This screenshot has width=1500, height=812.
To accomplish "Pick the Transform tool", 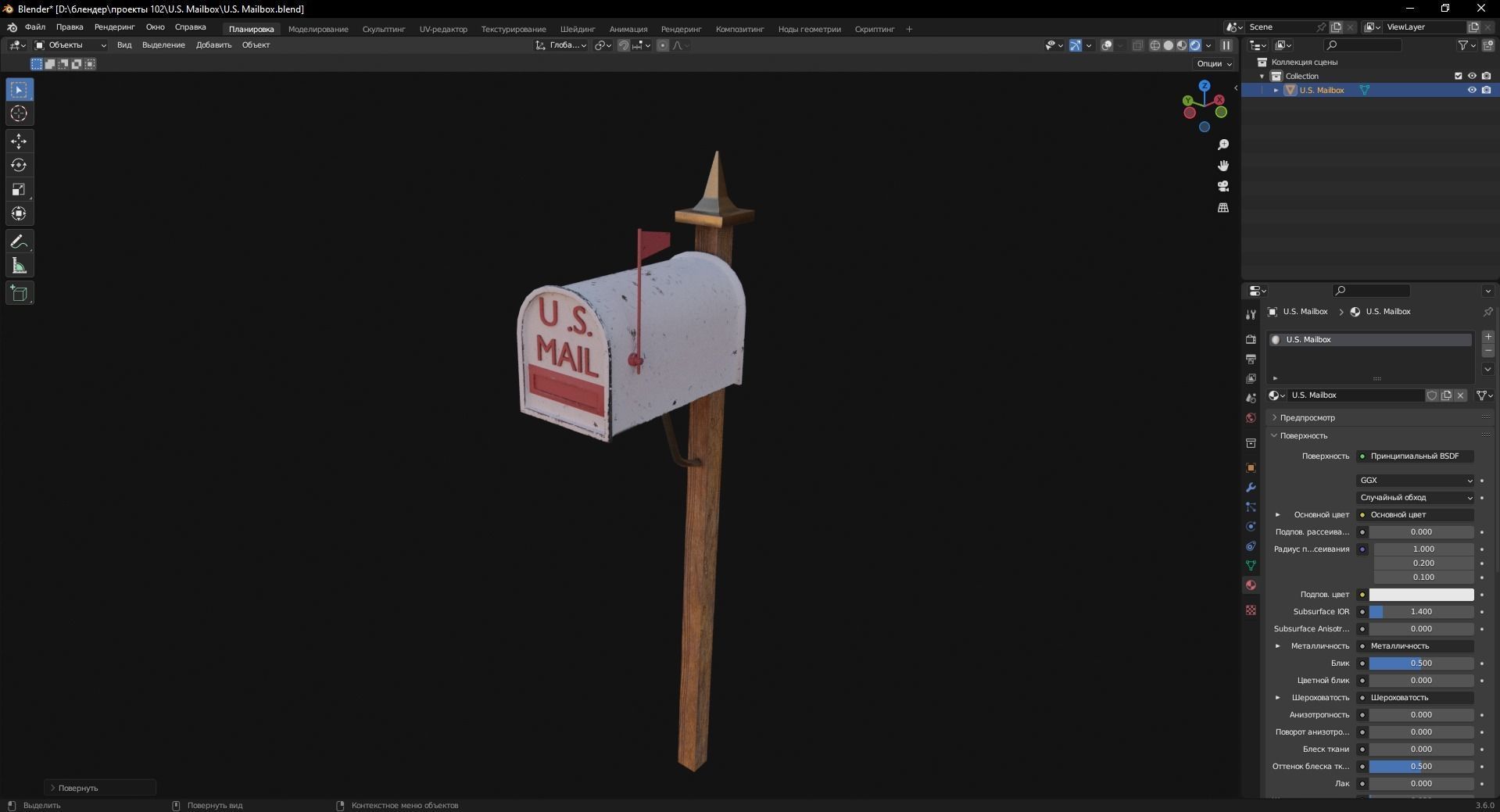I will coord(20,214).
